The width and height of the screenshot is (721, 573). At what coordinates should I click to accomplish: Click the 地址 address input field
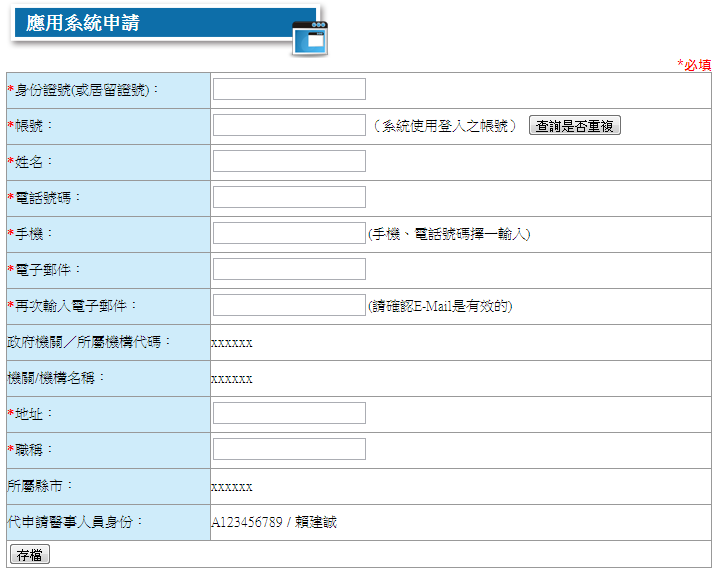[289, 413]
